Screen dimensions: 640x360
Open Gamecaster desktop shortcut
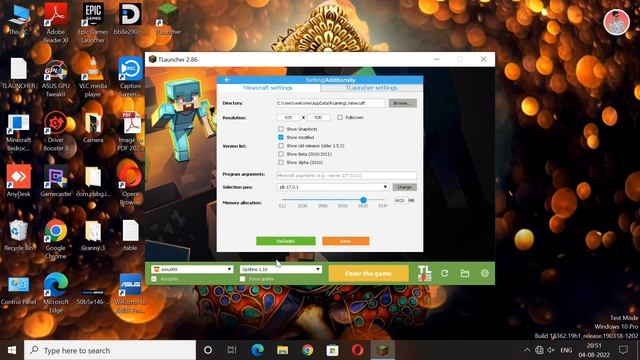(56, 182)
